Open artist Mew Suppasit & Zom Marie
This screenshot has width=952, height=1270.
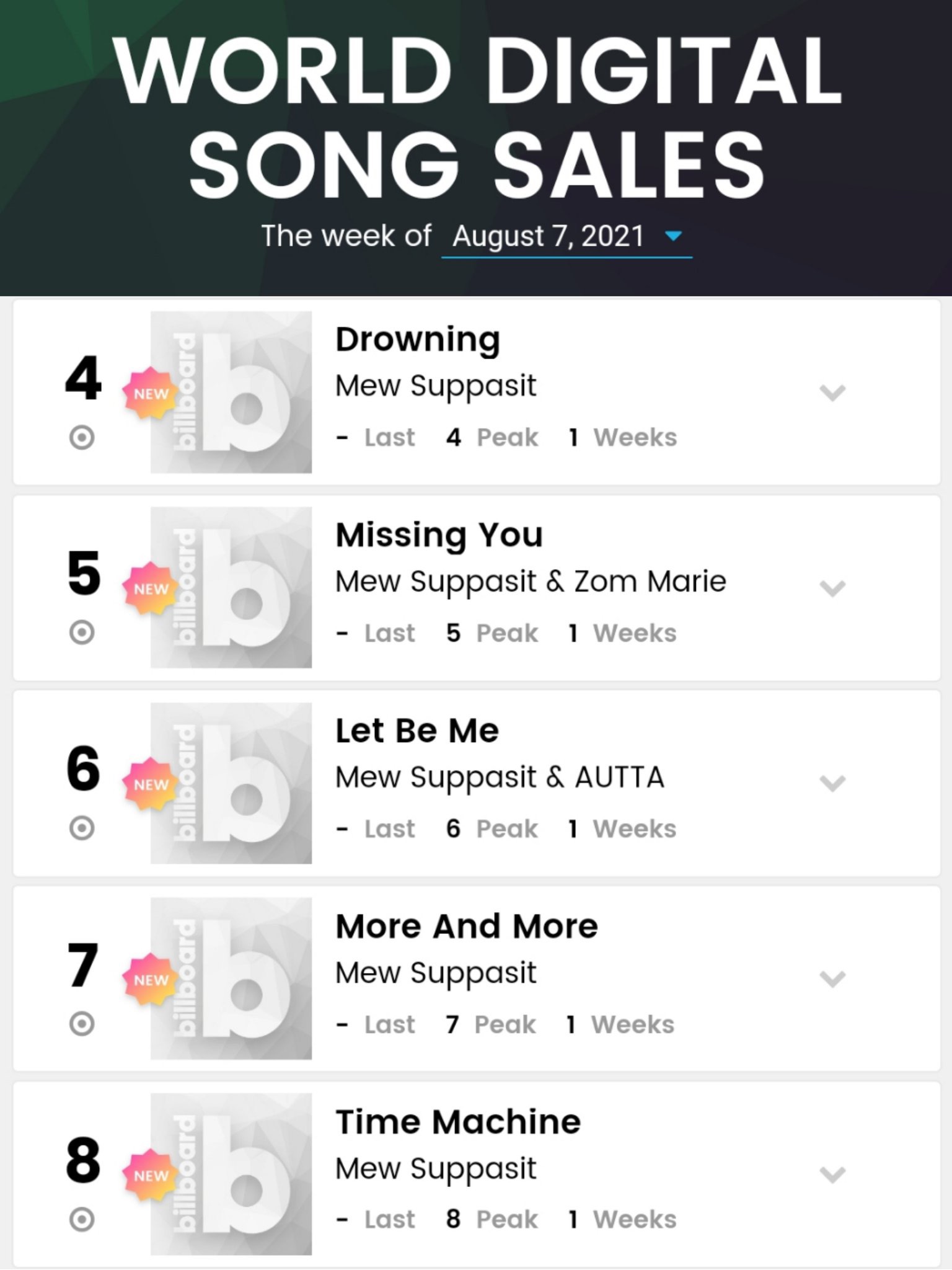(x=531, y=582)
